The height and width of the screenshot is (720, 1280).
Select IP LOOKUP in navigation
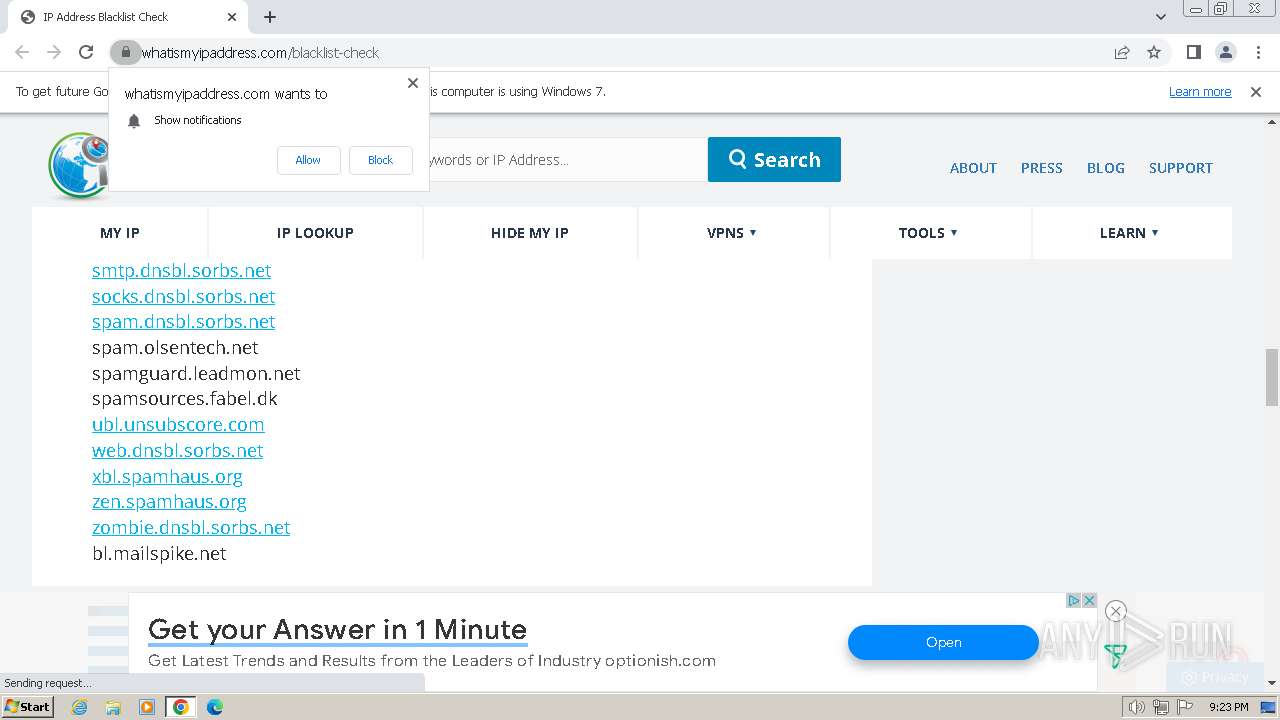[315, 233]
